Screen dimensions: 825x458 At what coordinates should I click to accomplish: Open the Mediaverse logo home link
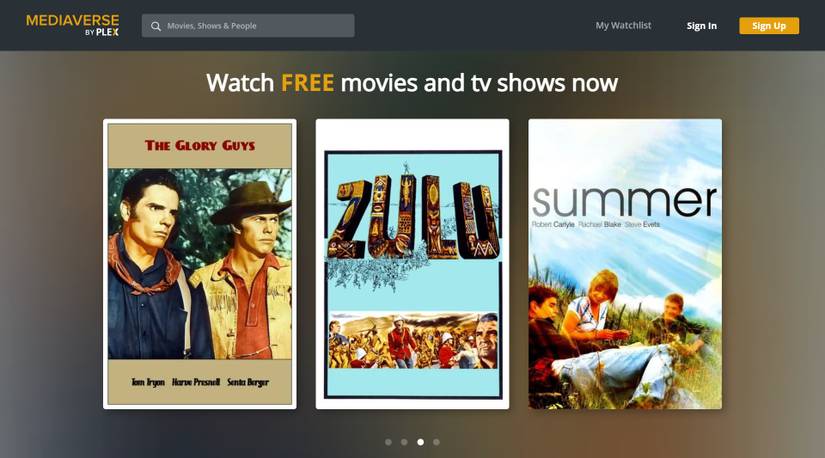pos(73,25)
